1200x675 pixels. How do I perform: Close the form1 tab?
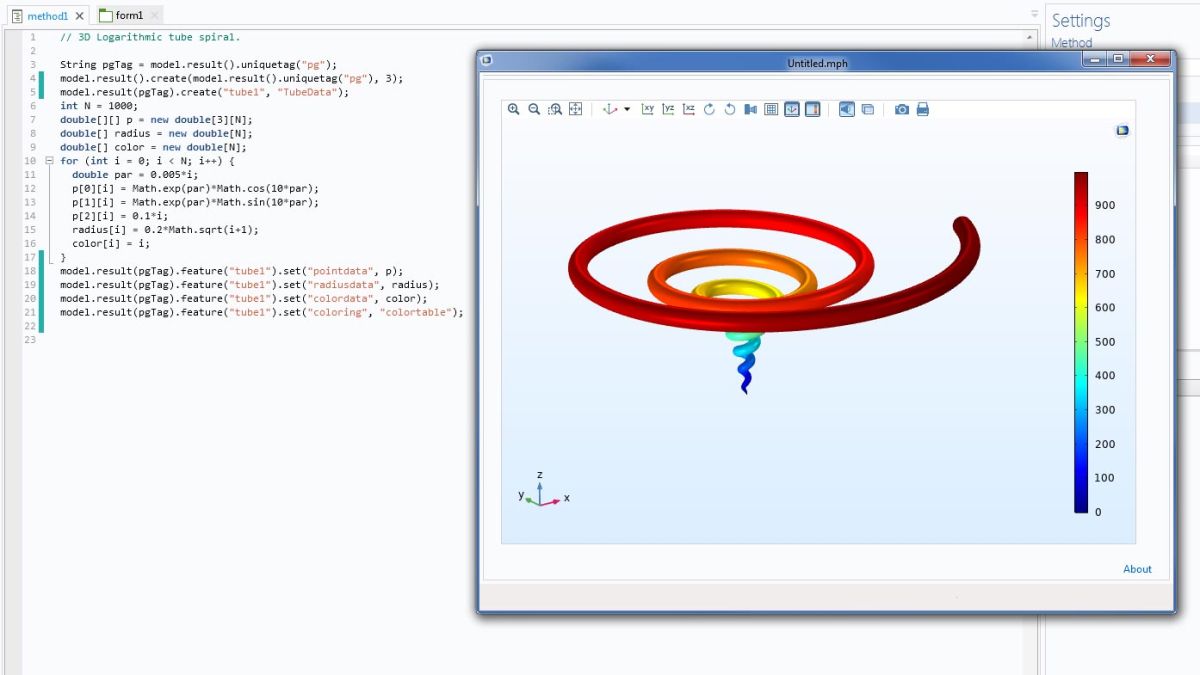[155, 16]
